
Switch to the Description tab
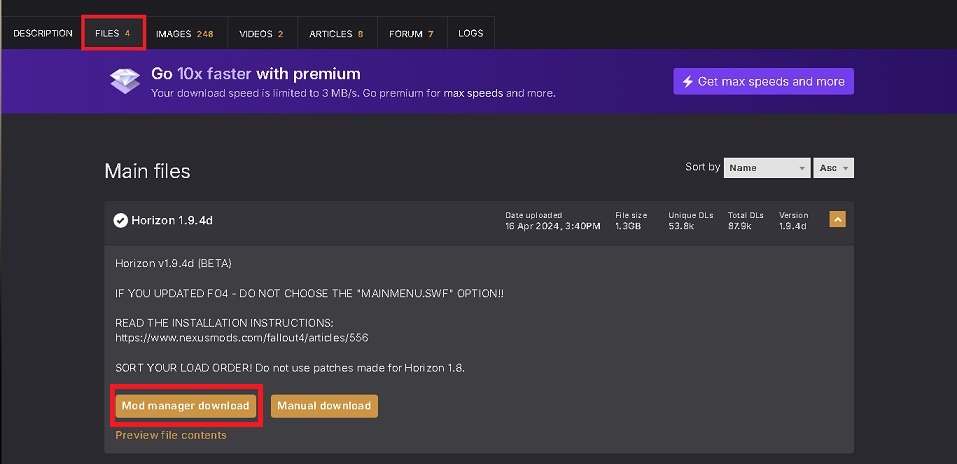tap(42, 33)
